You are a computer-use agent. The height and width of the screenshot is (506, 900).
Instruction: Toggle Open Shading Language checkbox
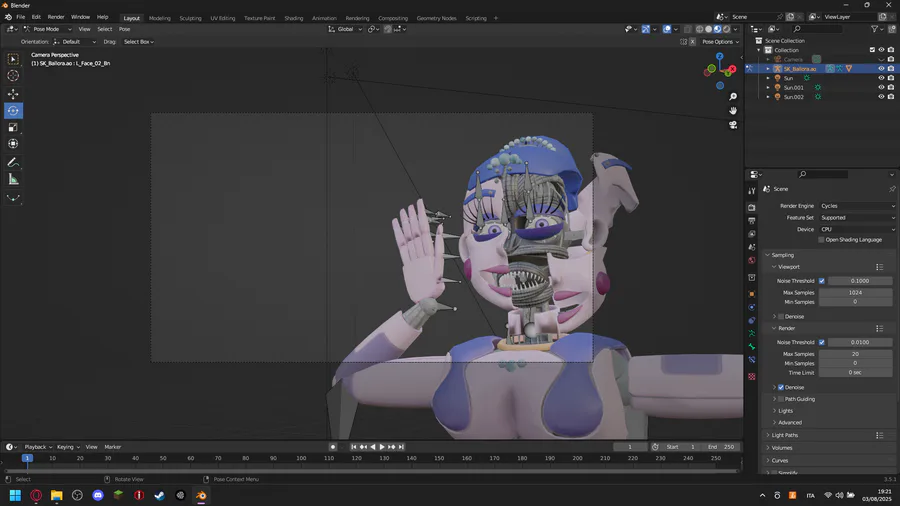821,240
